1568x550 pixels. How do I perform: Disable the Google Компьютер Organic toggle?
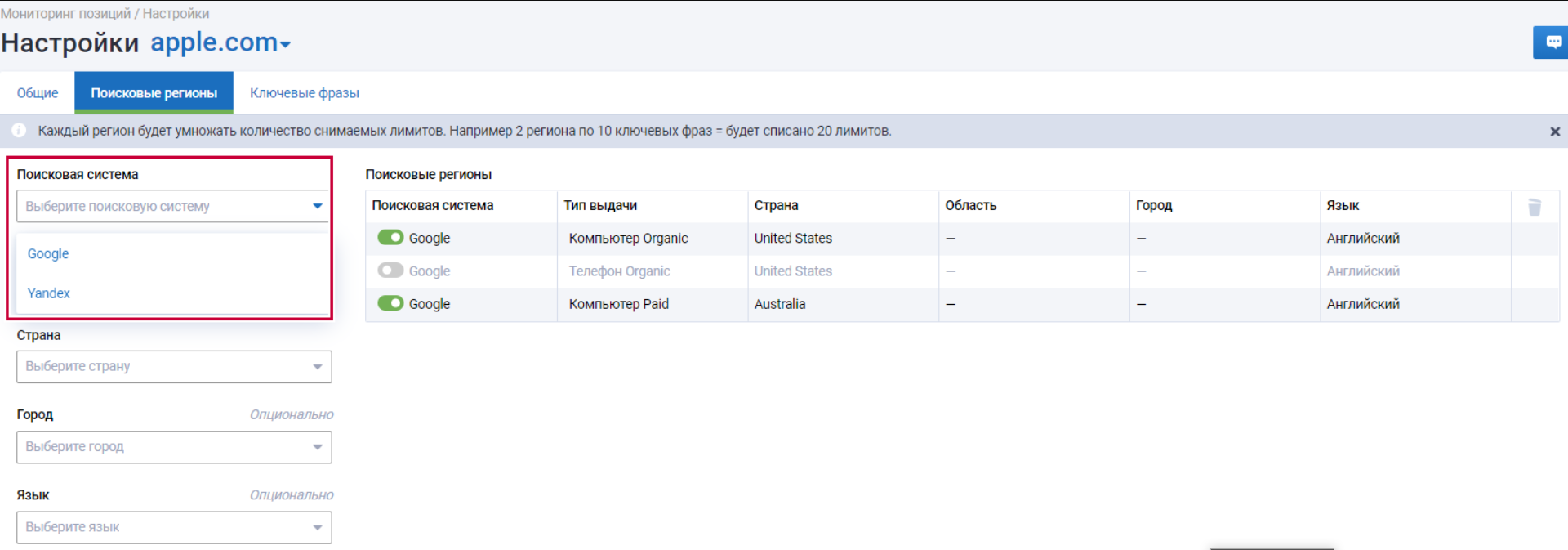click(x=390, y=238)
